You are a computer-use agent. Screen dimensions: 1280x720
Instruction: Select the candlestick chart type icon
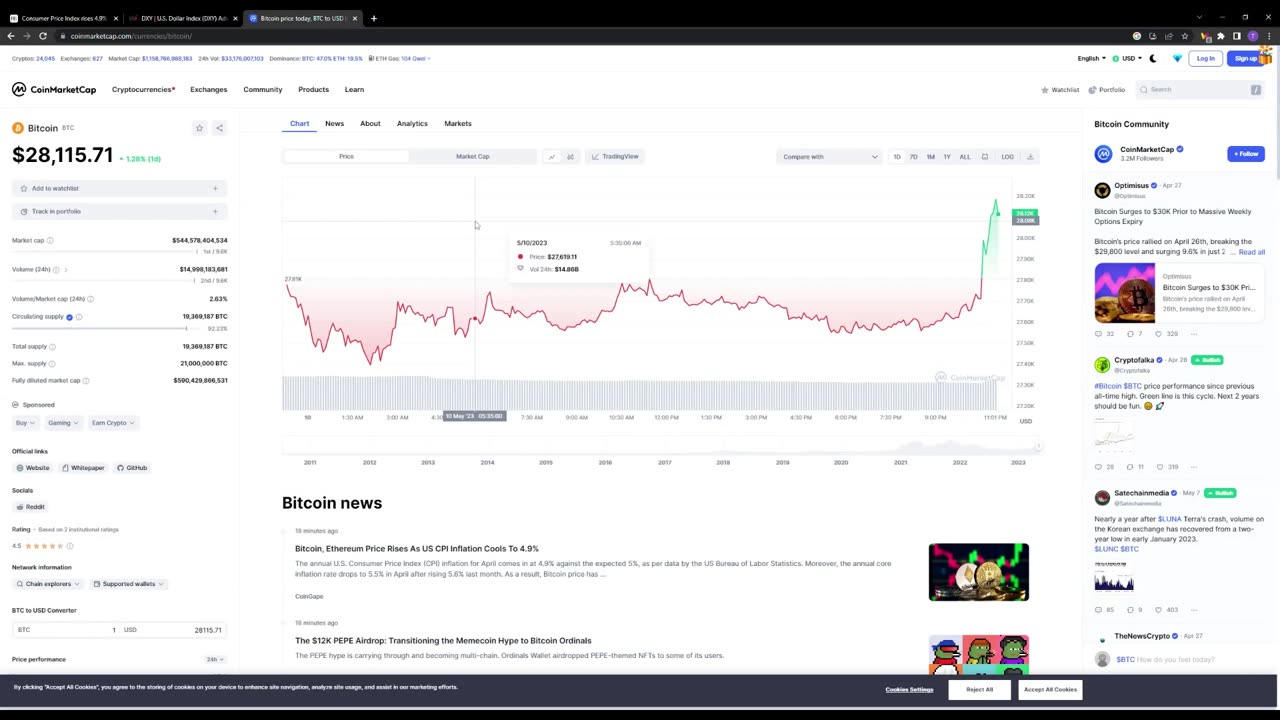(x=570, y=156)
